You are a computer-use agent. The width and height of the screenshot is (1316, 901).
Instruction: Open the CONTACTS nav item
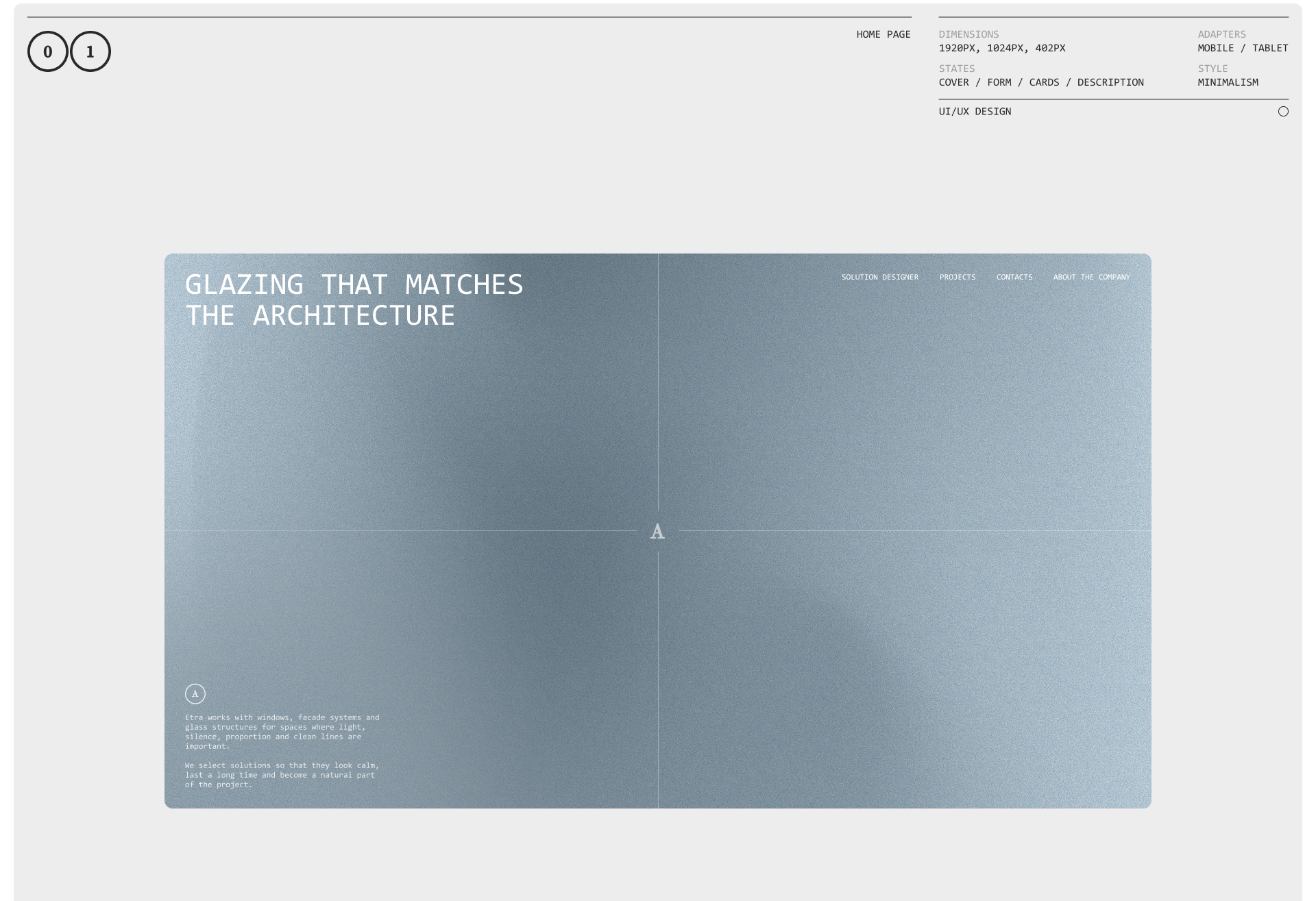pos(1014,277)
